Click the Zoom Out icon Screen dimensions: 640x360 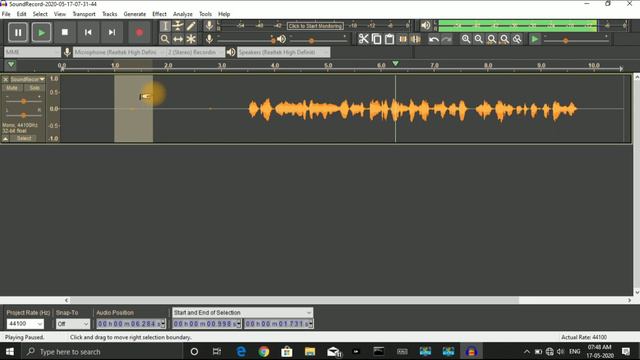[479, 39]
